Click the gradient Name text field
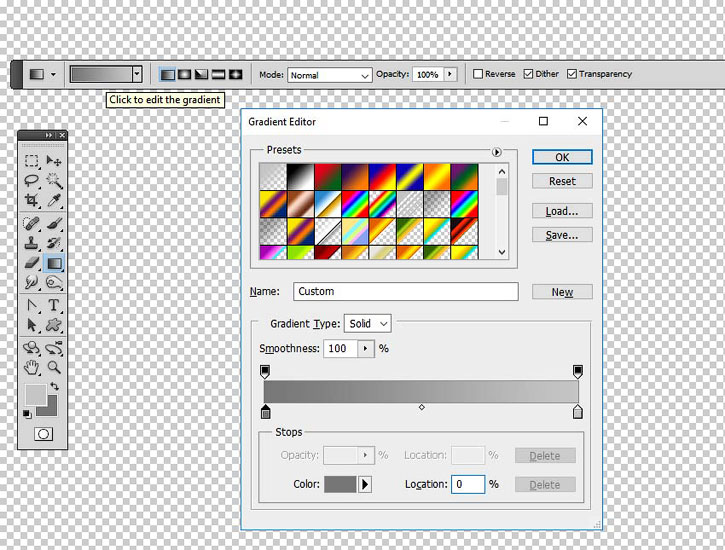Viewport: 725px width, 550px height. pyautogui.click(x=406, y=292)
